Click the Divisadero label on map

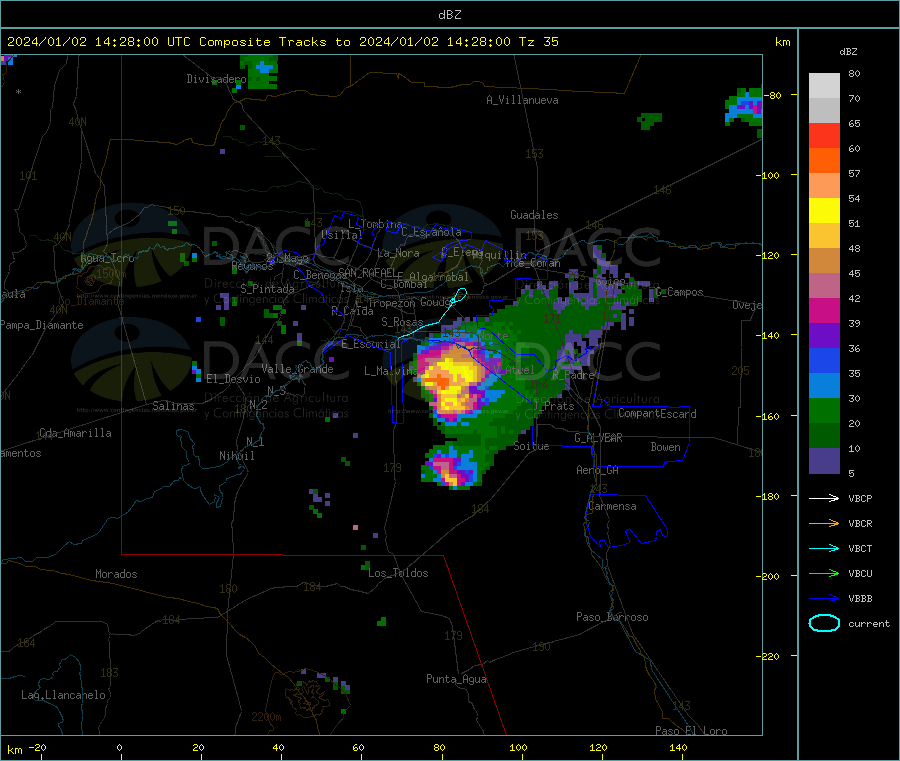(216, 79)
